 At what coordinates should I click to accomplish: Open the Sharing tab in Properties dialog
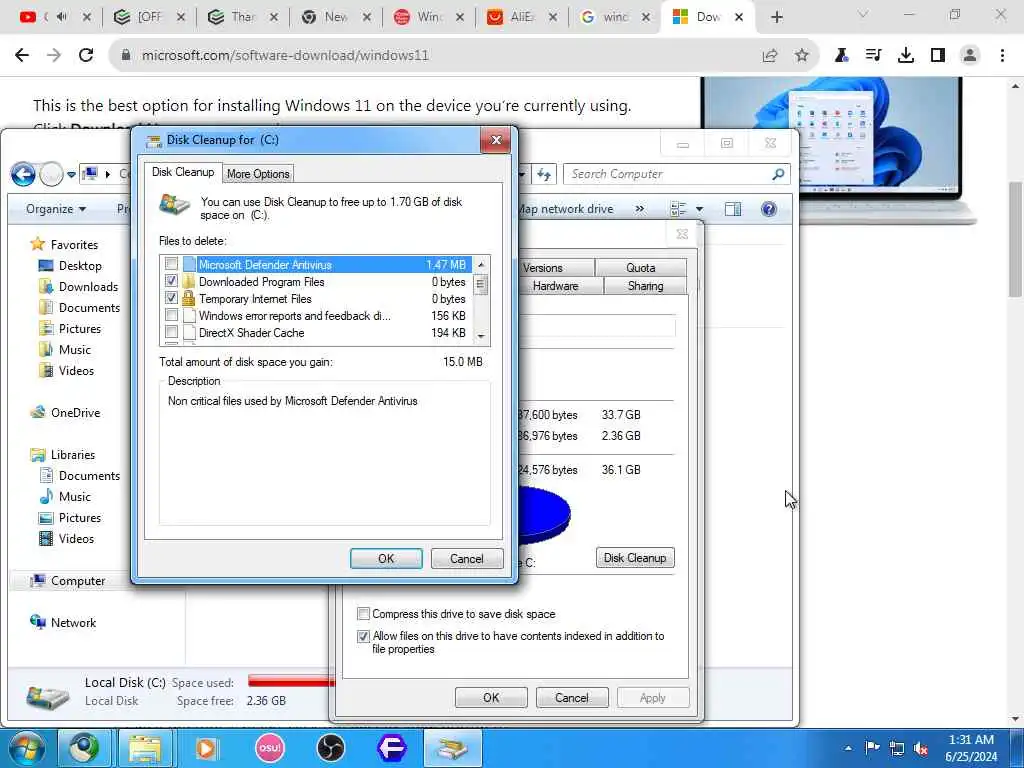(645, 286)
